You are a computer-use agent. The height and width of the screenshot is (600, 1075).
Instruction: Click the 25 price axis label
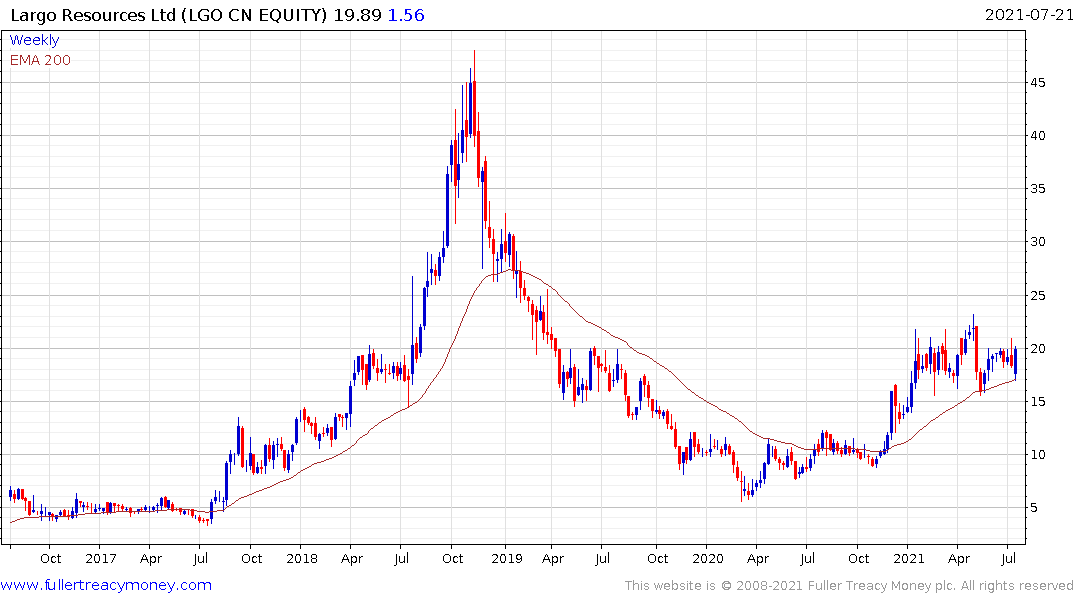1038,296
